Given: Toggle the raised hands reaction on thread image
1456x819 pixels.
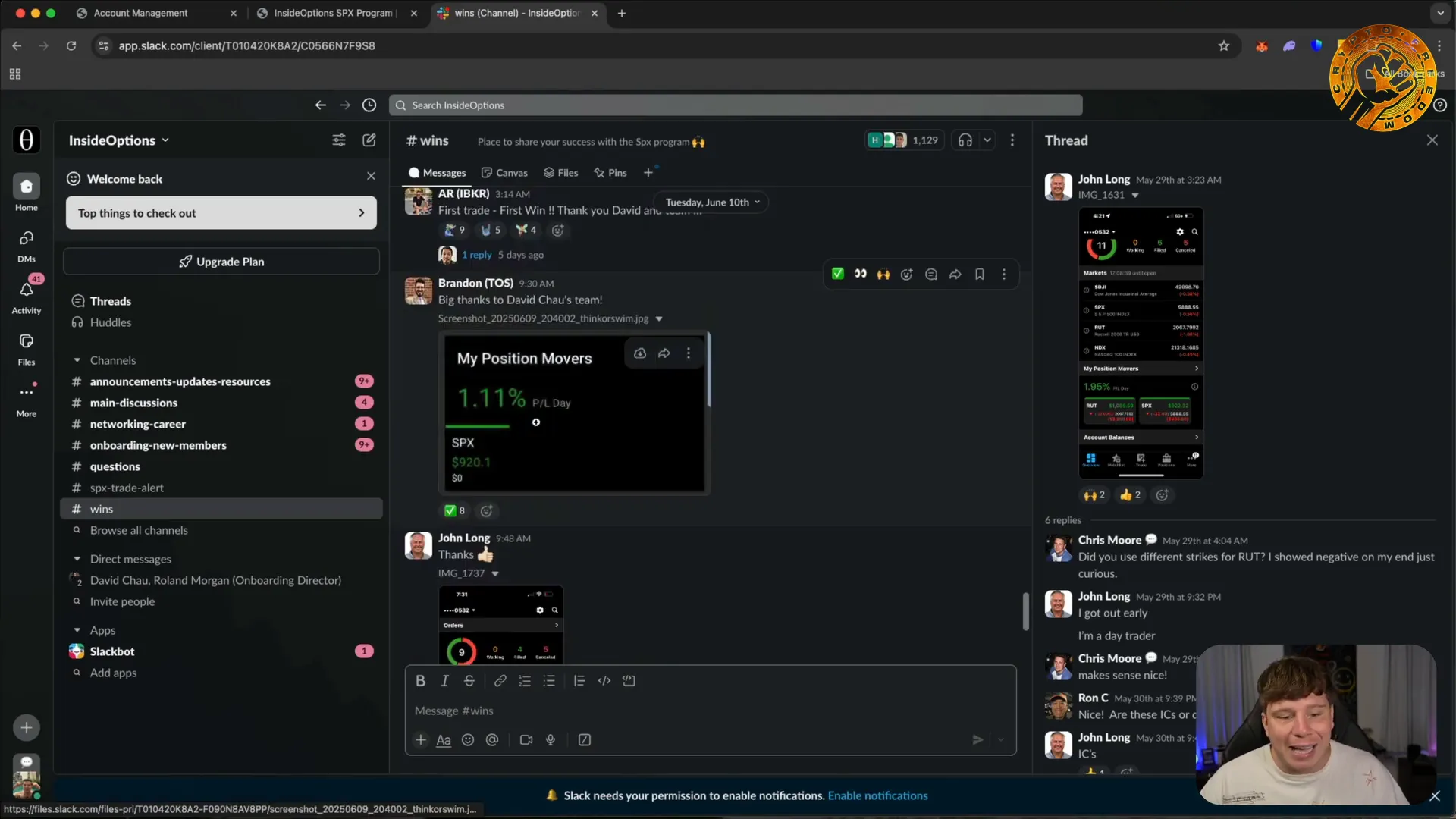Looking at the screenshot, I should click(1094, 495).
